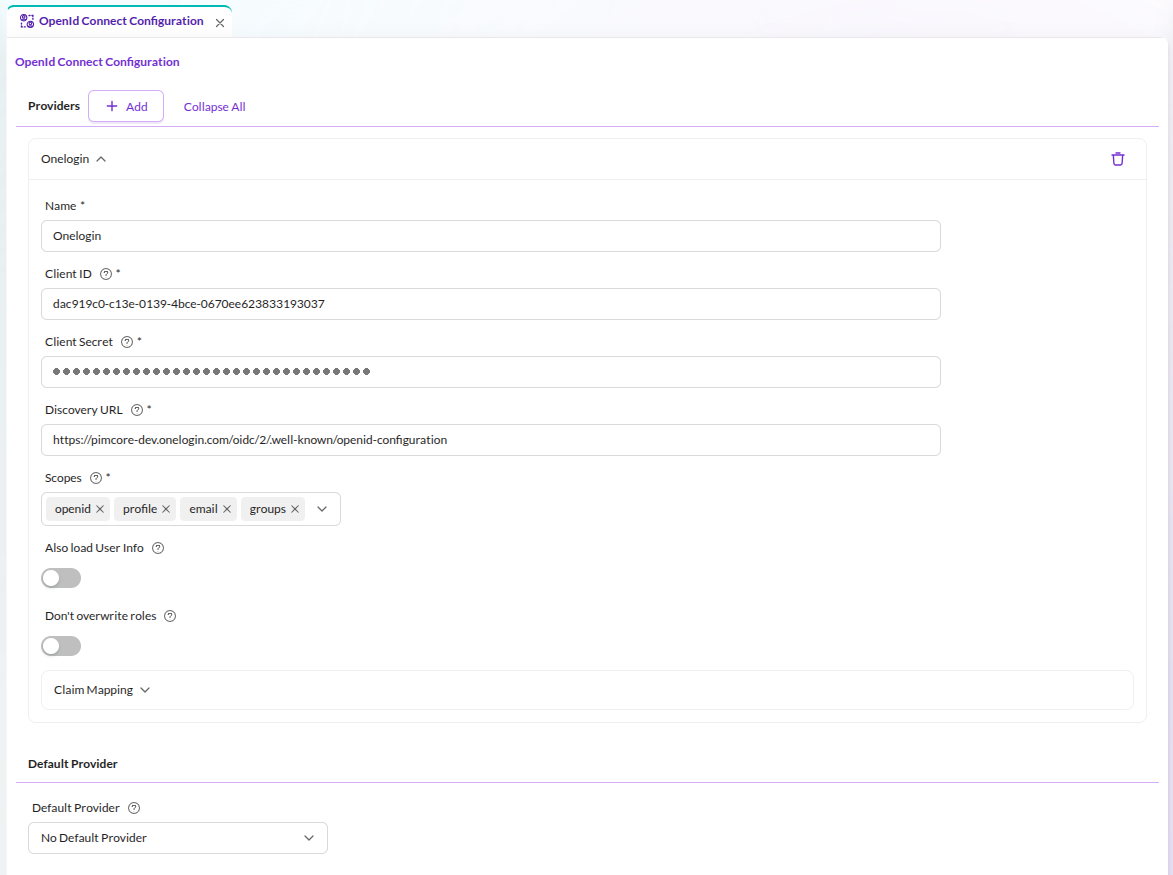Open Scopes help tooltip icon
The image size is (1173, 875).
click(x=96, y=478)
